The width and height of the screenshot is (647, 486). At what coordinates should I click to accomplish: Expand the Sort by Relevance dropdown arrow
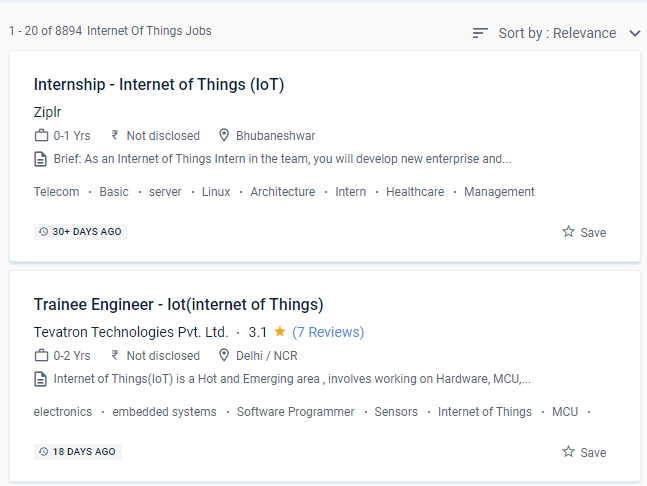635,33
